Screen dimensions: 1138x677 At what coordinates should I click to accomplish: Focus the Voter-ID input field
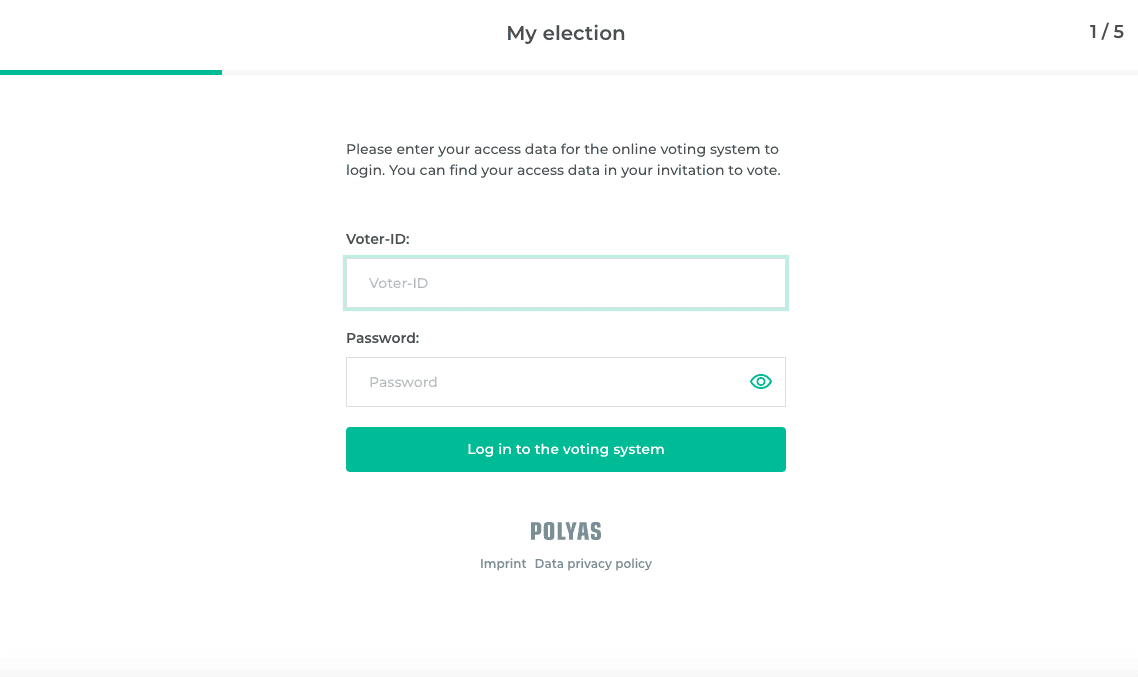pos(566,283)
